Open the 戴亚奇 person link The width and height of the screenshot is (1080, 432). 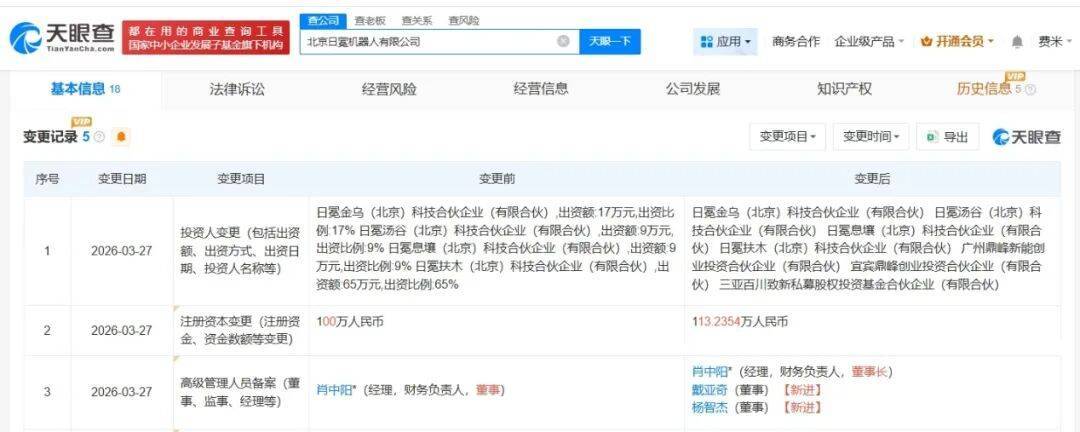709,390
